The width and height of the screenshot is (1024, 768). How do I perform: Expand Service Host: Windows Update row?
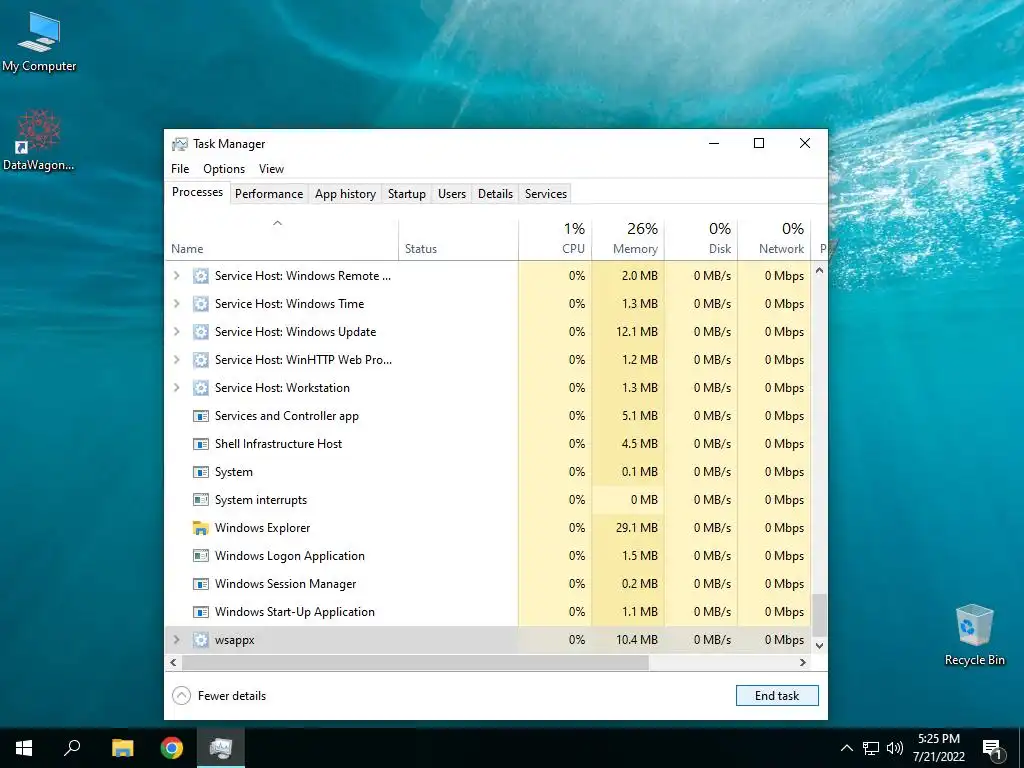coord(176,332)
